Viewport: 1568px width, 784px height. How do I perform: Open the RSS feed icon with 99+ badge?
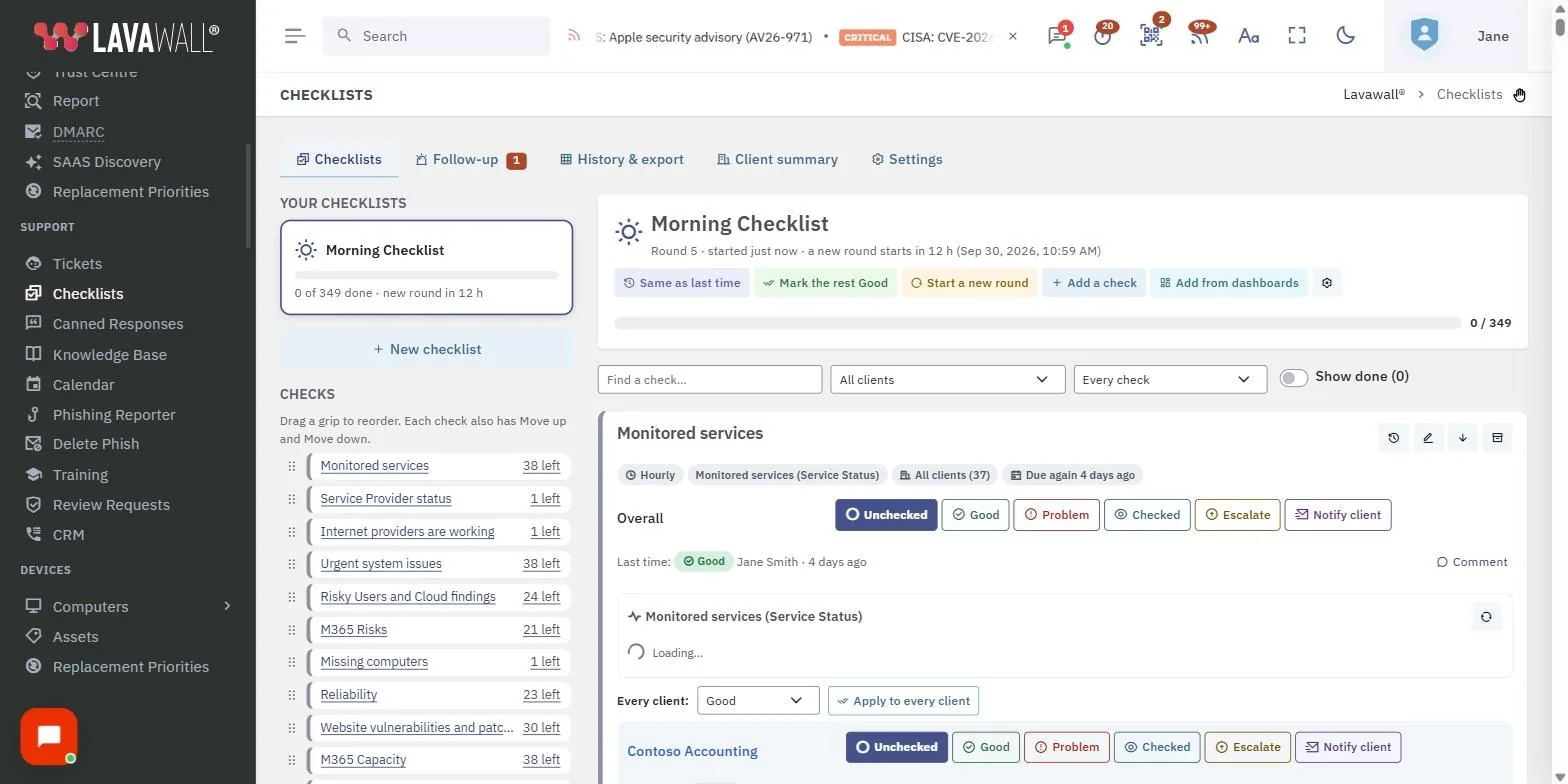pyautogui.click(x=1200, y=36)
